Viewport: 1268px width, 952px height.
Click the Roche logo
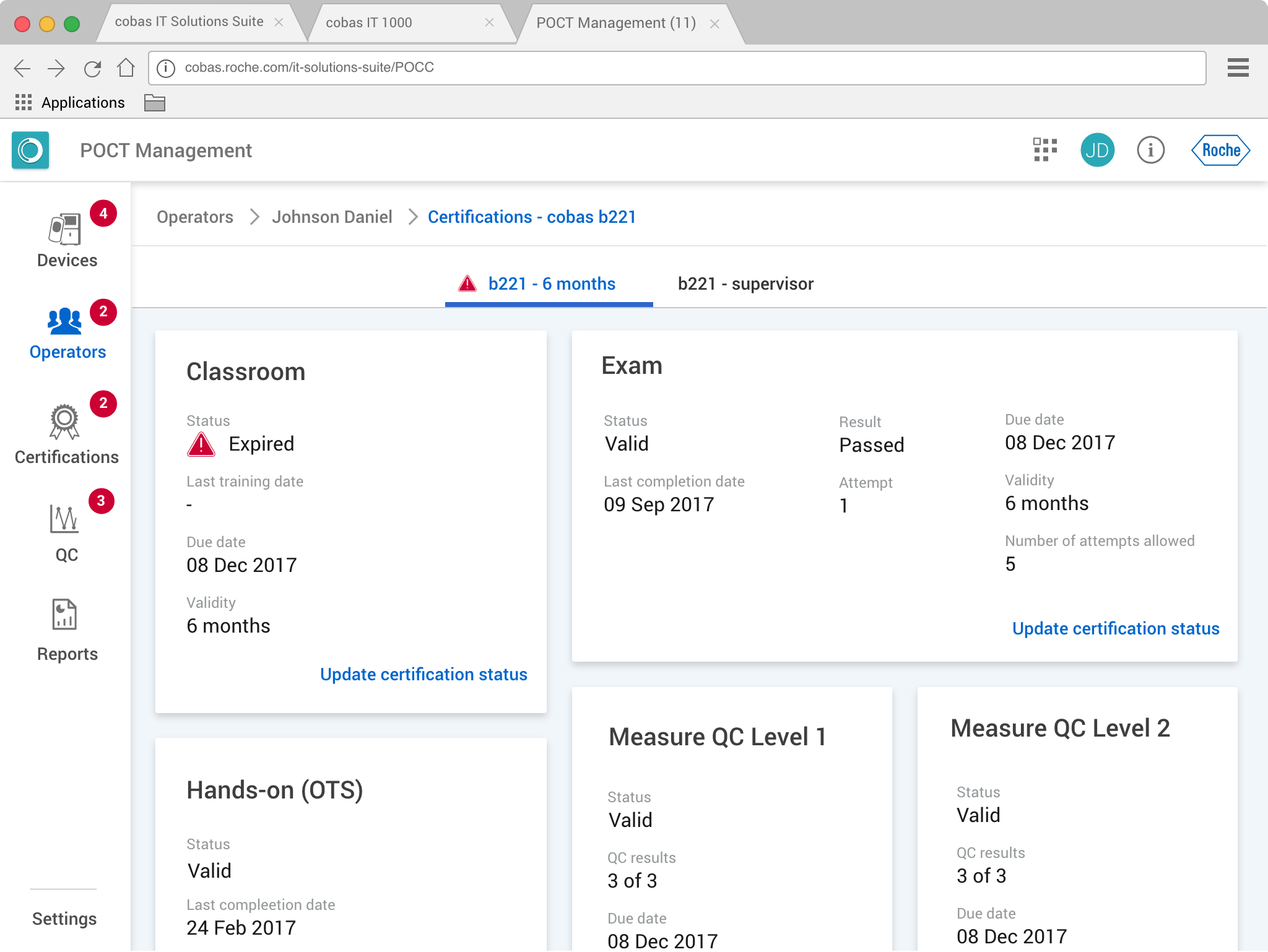tap(1220, 150)
